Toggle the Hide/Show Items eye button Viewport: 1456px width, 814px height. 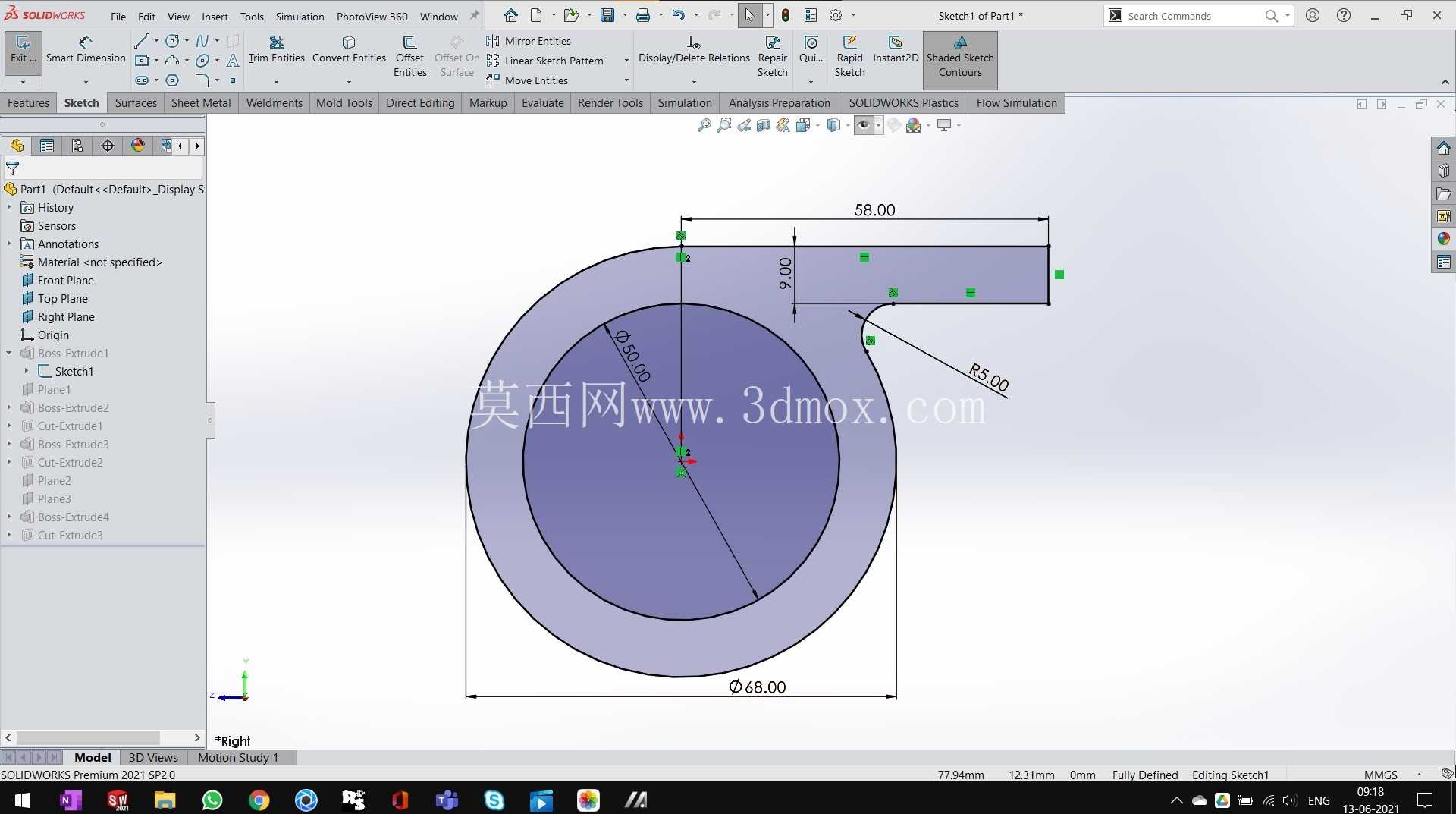pos(863,125)
